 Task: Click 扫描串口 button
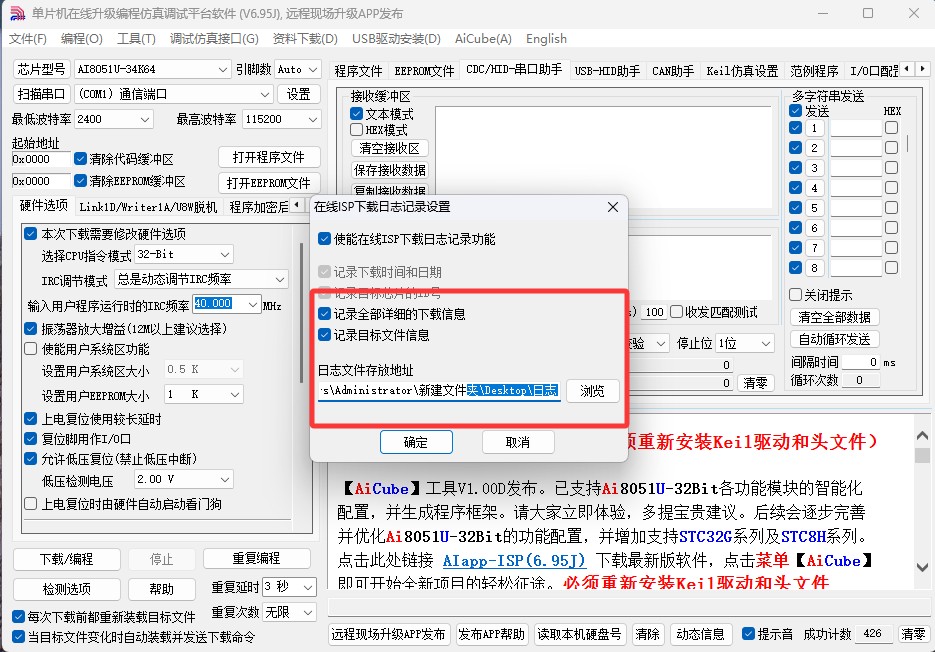(x=41, y=94)
